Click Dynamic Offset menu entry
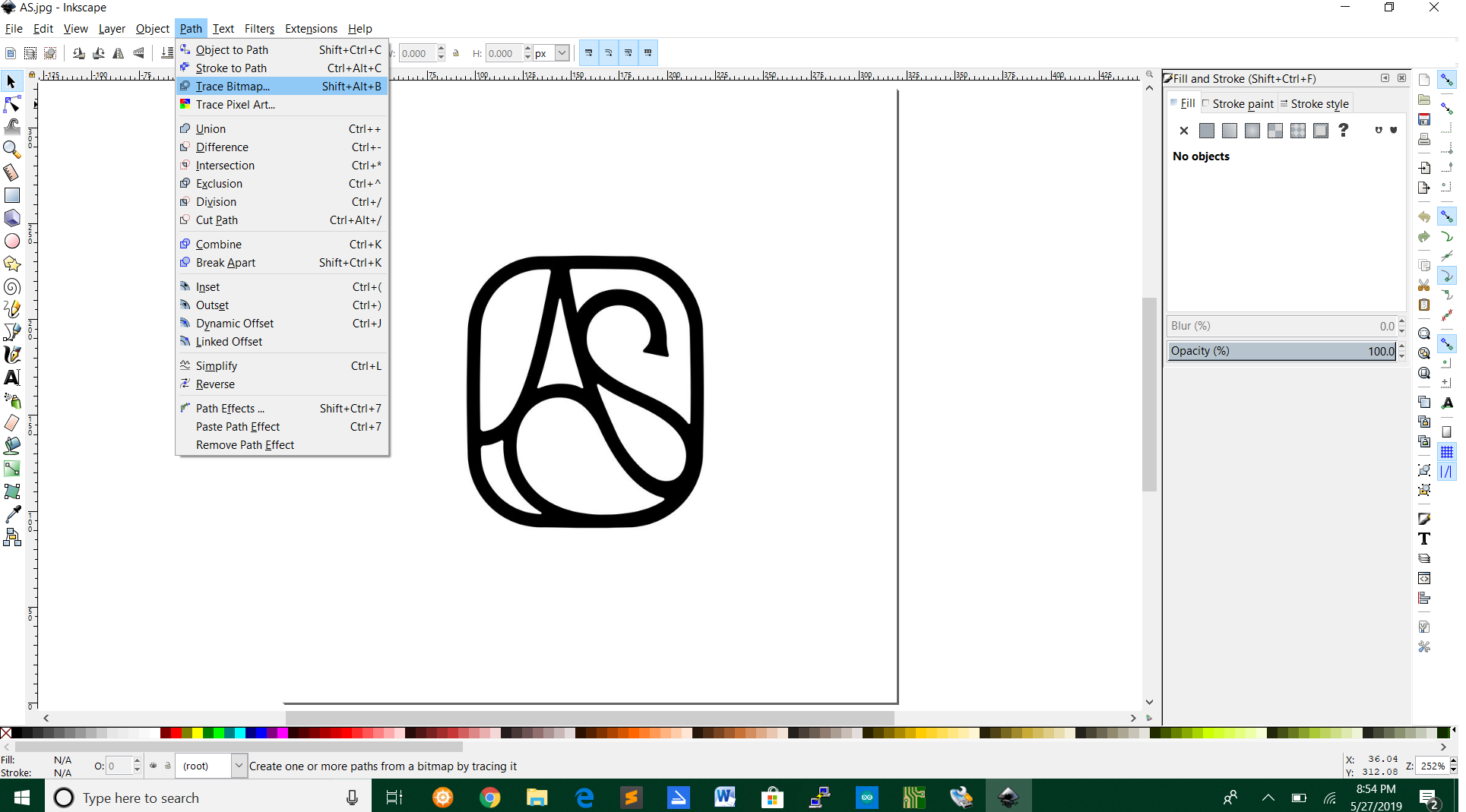The width and height of the screenshot is (1466, 812). (x=282, y=324)
